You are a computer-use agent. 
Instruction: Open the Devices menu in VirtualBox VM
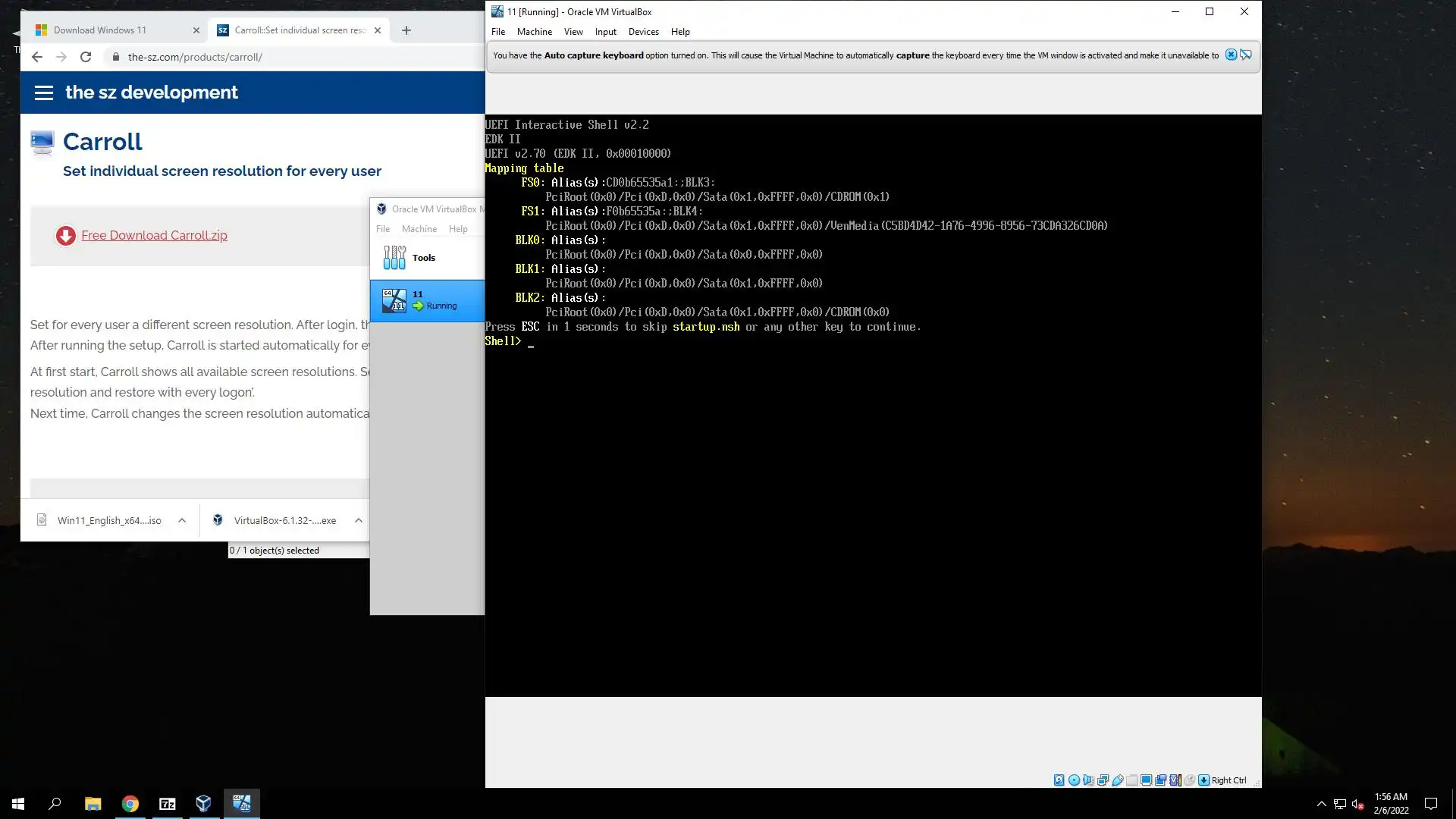[643, 32]
